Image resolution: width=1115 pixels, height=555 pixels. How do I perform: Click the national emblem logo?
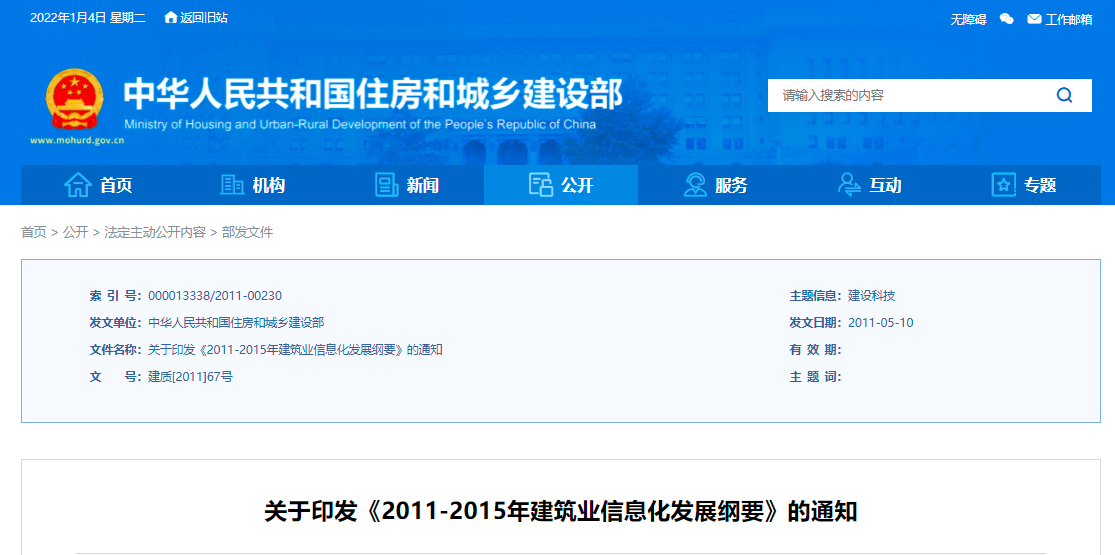click(75, 100)
